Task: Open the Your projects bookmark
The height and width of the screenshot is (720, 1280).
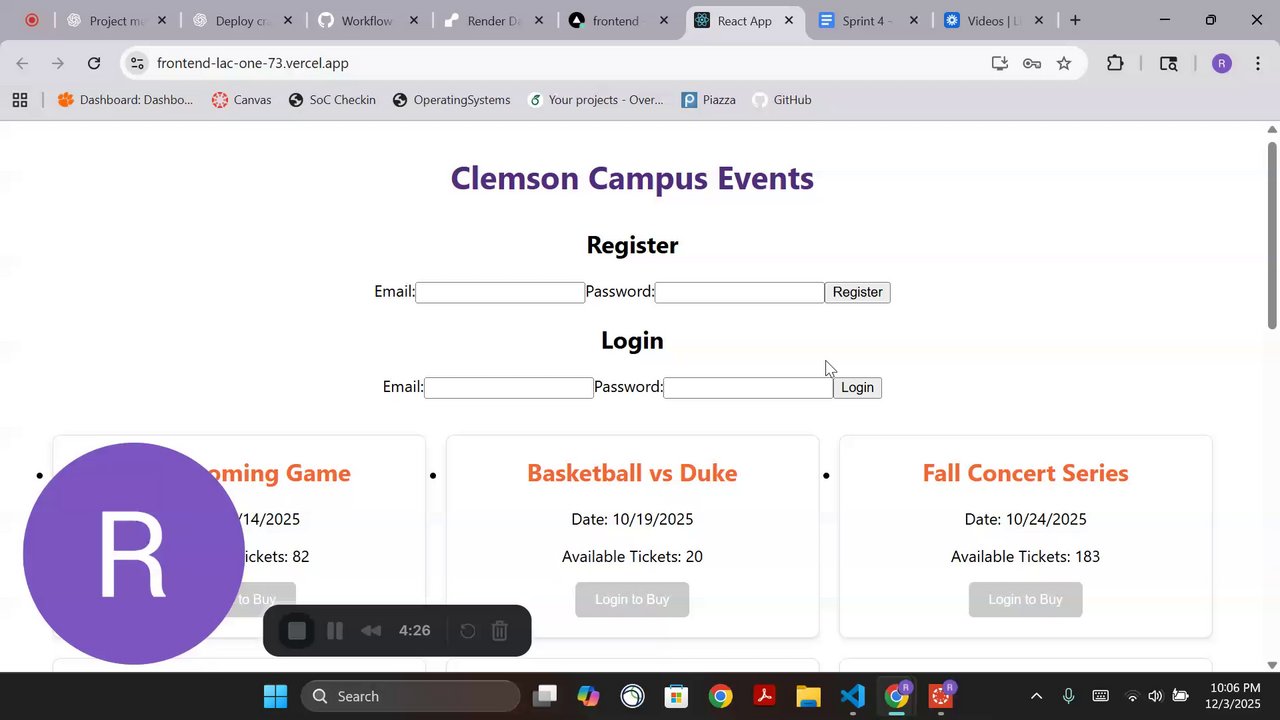Action: click(595, 100)
